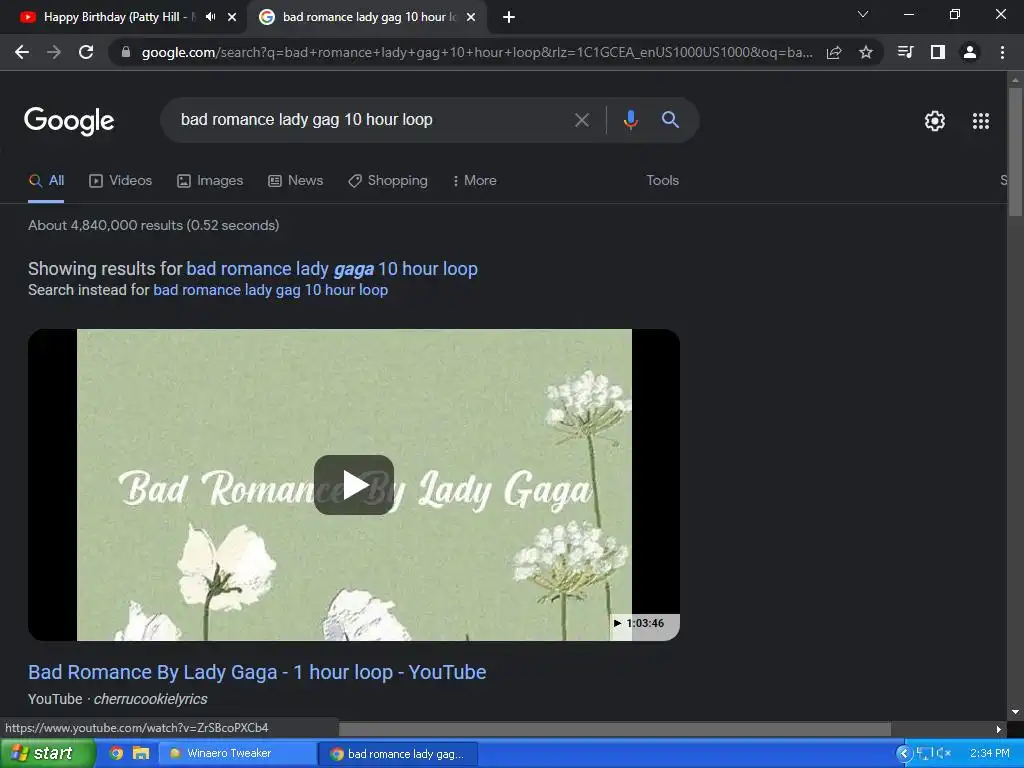Open Google quick settings gear
The height and width of the screenshot is (768, 1024).
coord(935,121)
